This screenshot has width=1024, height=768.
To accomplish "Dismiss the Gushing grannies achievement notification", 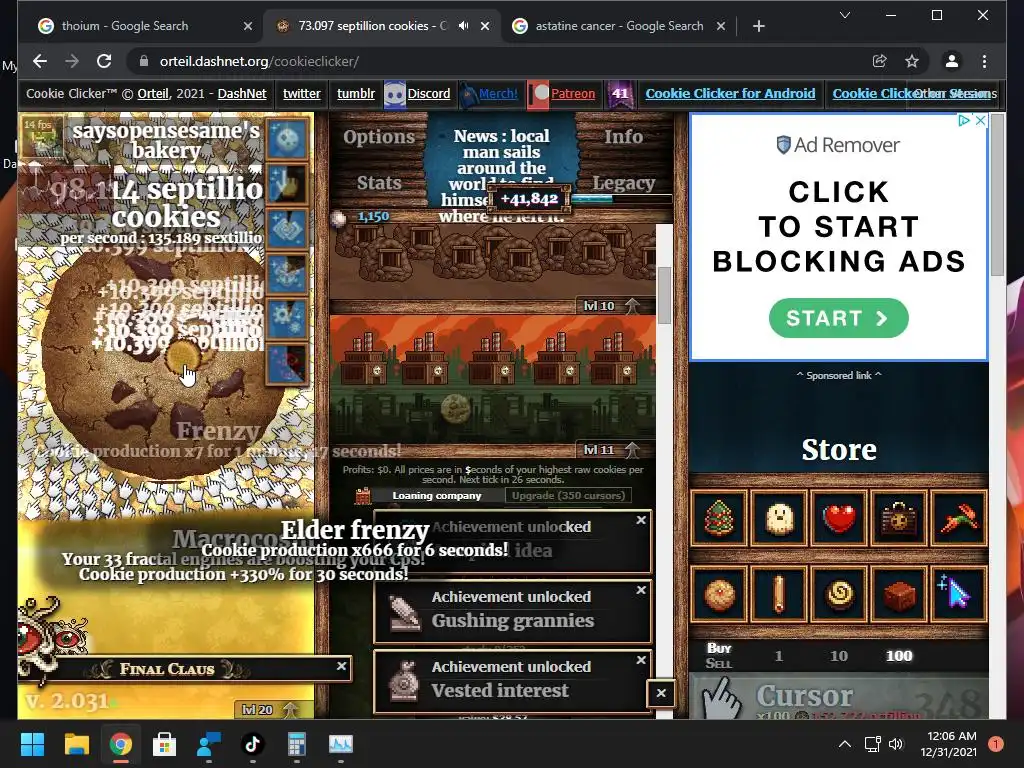I will click(641, 590).
